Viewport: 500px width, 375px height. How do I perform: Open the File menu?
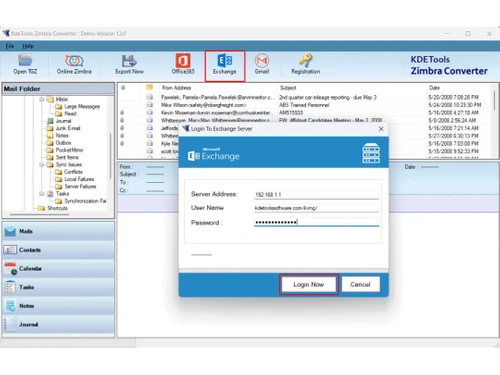point(10,46)
